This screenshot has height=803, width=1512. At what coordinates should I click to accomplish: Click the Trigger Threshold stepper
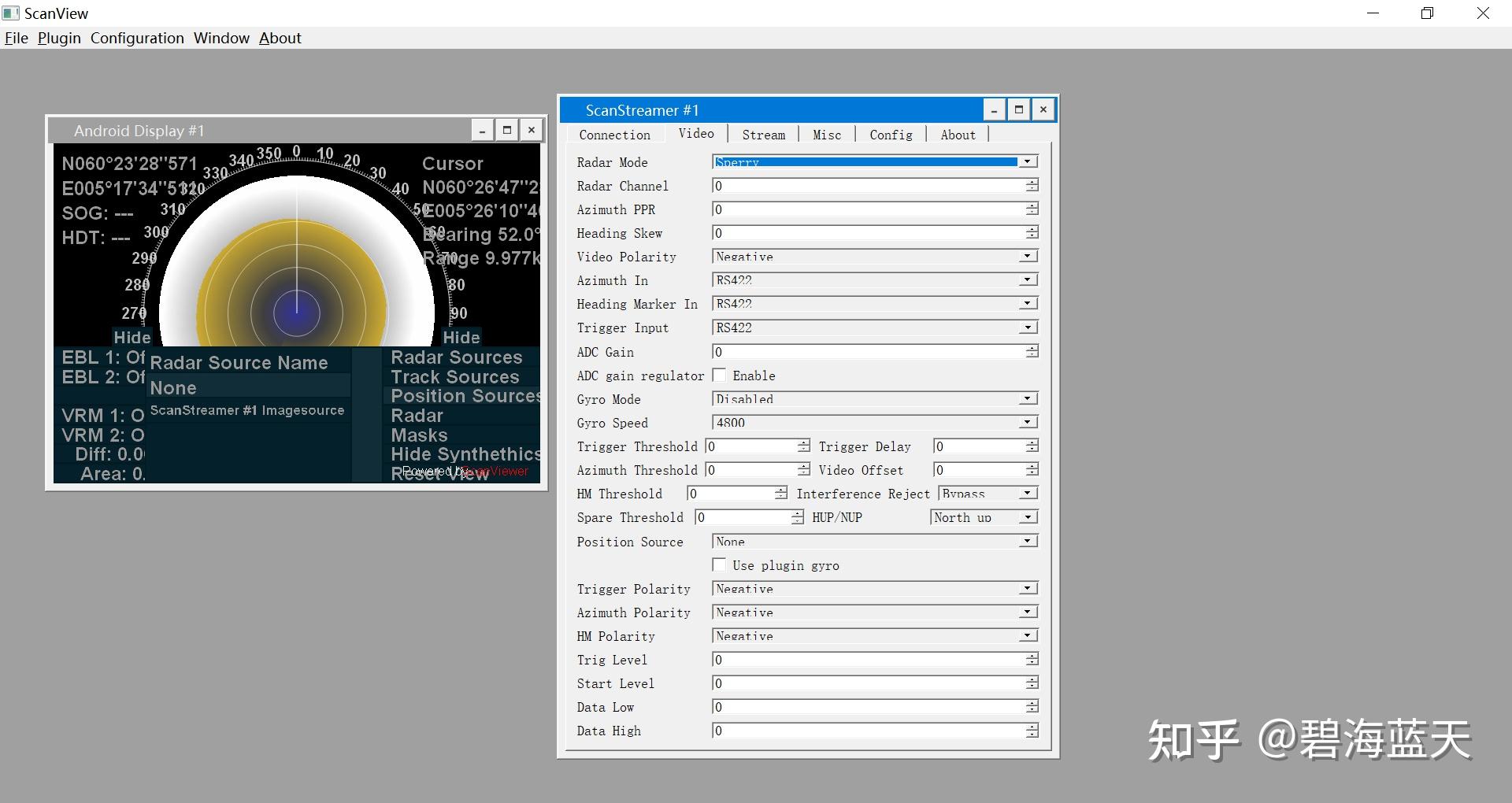tap(803, 446)
